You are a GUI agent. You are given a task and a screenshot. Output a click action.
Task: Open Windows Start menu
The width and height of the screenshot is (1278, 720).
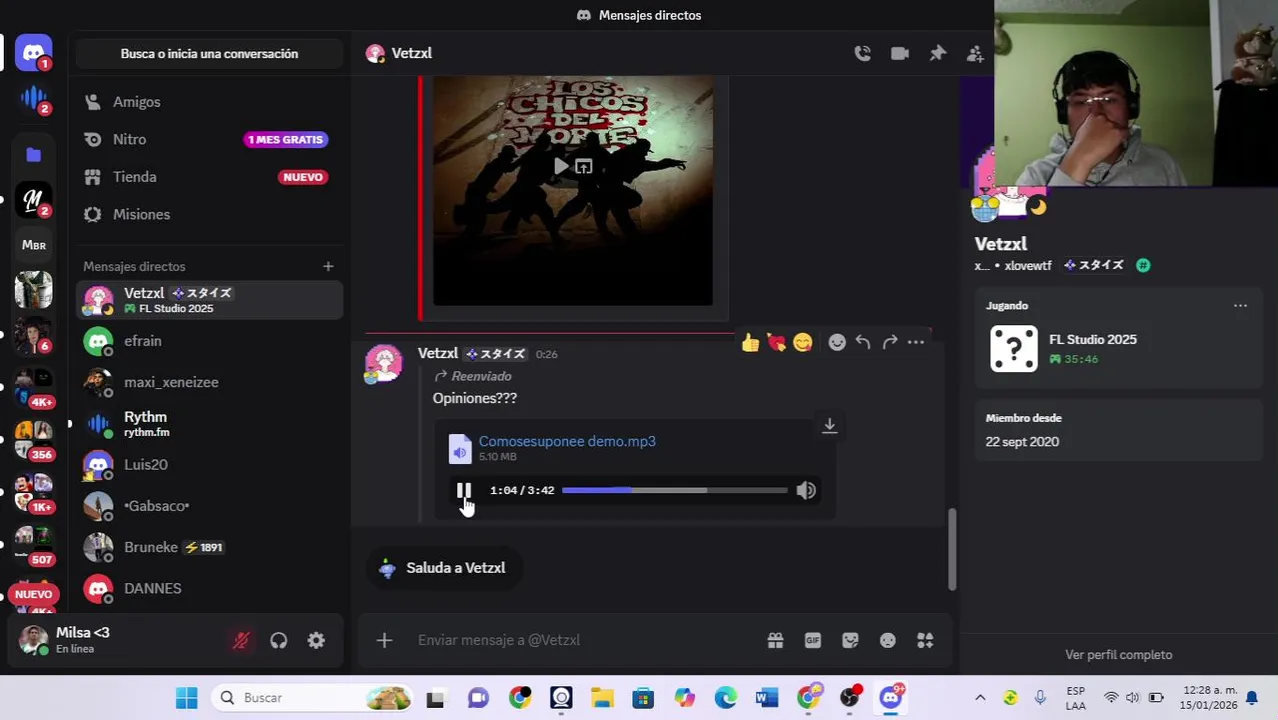coord(186,698)
